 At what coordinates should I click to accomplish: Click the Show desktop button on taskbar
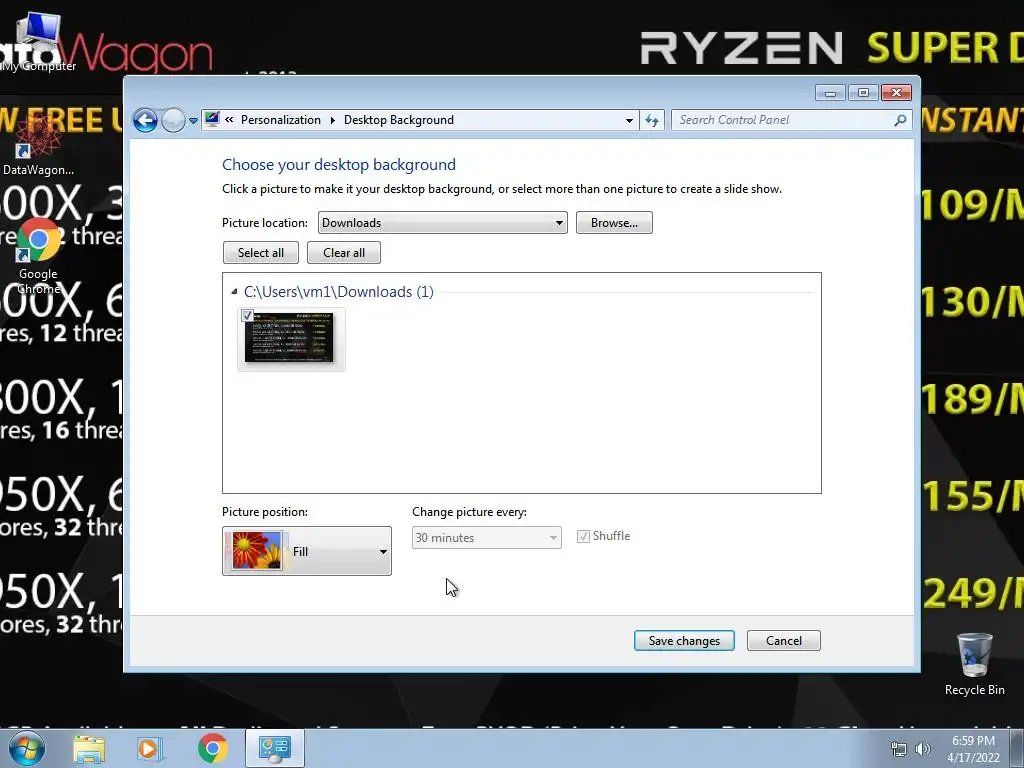tap(1017, 748)
